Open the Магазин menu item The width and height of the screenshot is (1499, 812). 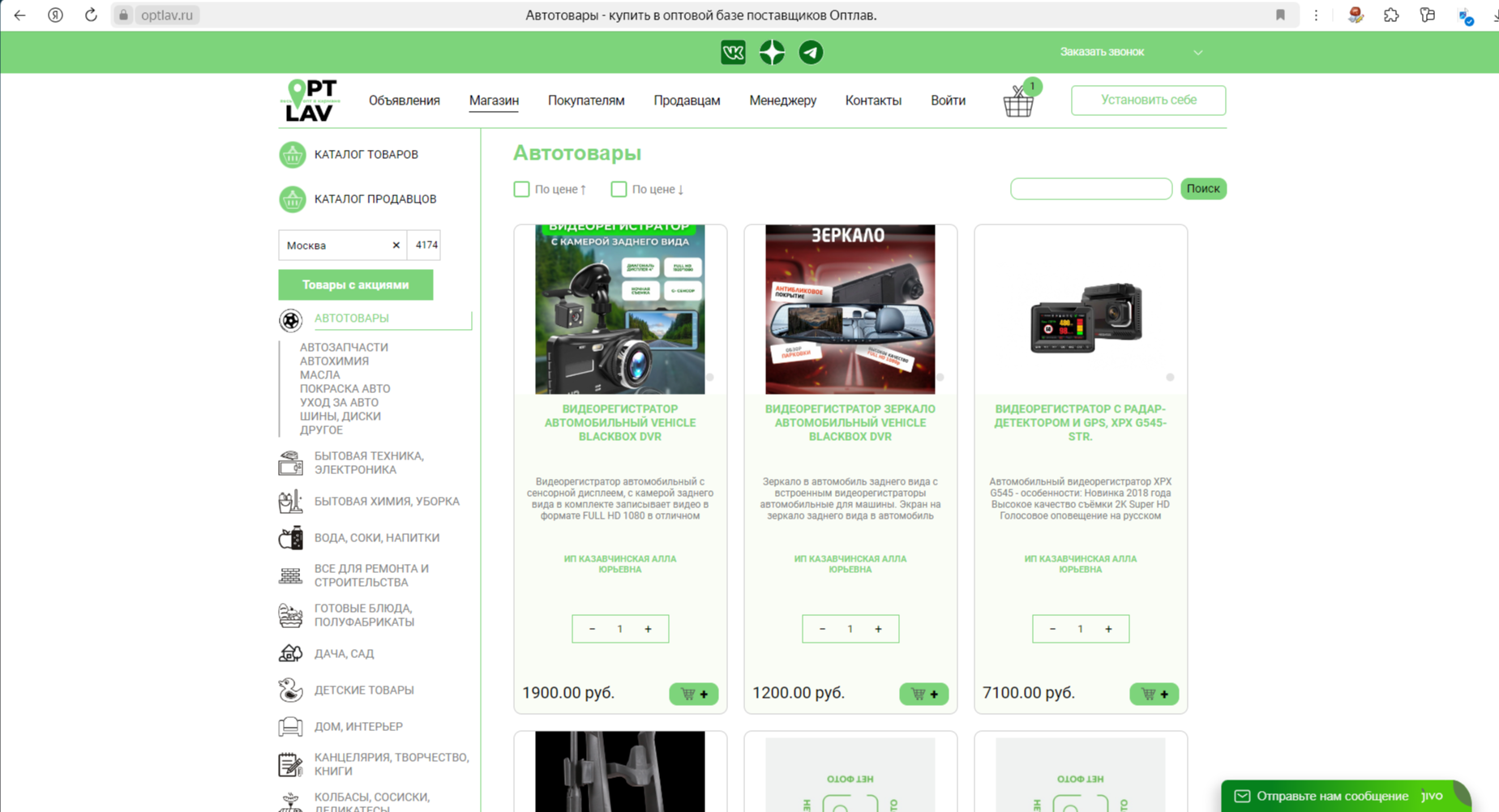[x=494, y=100]
